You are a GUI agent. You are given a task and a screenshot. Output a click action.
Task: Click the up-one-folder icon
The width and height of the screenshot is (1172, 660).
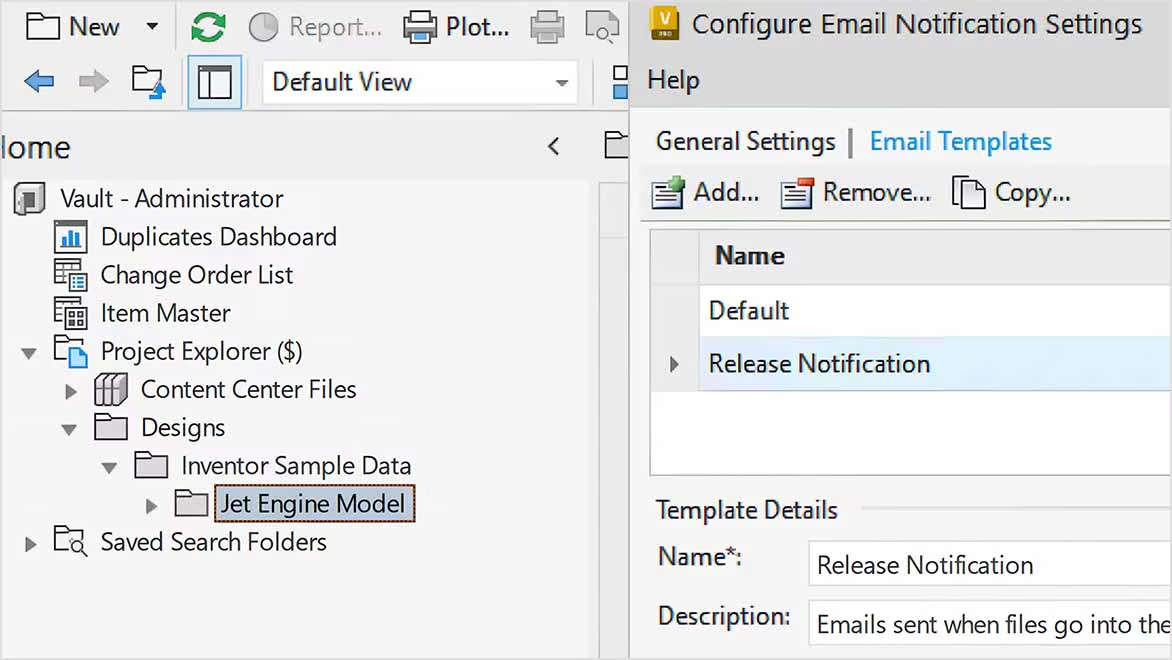[x=148, y=81]
